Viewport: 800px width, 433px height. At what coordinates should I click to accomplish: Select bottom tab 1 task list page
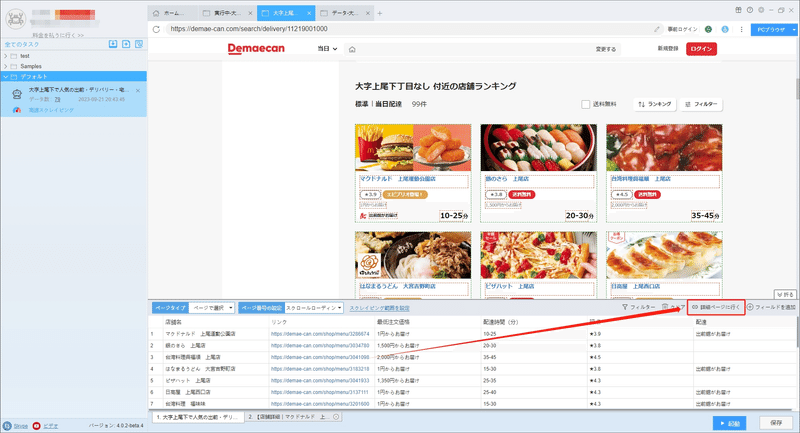198,417
